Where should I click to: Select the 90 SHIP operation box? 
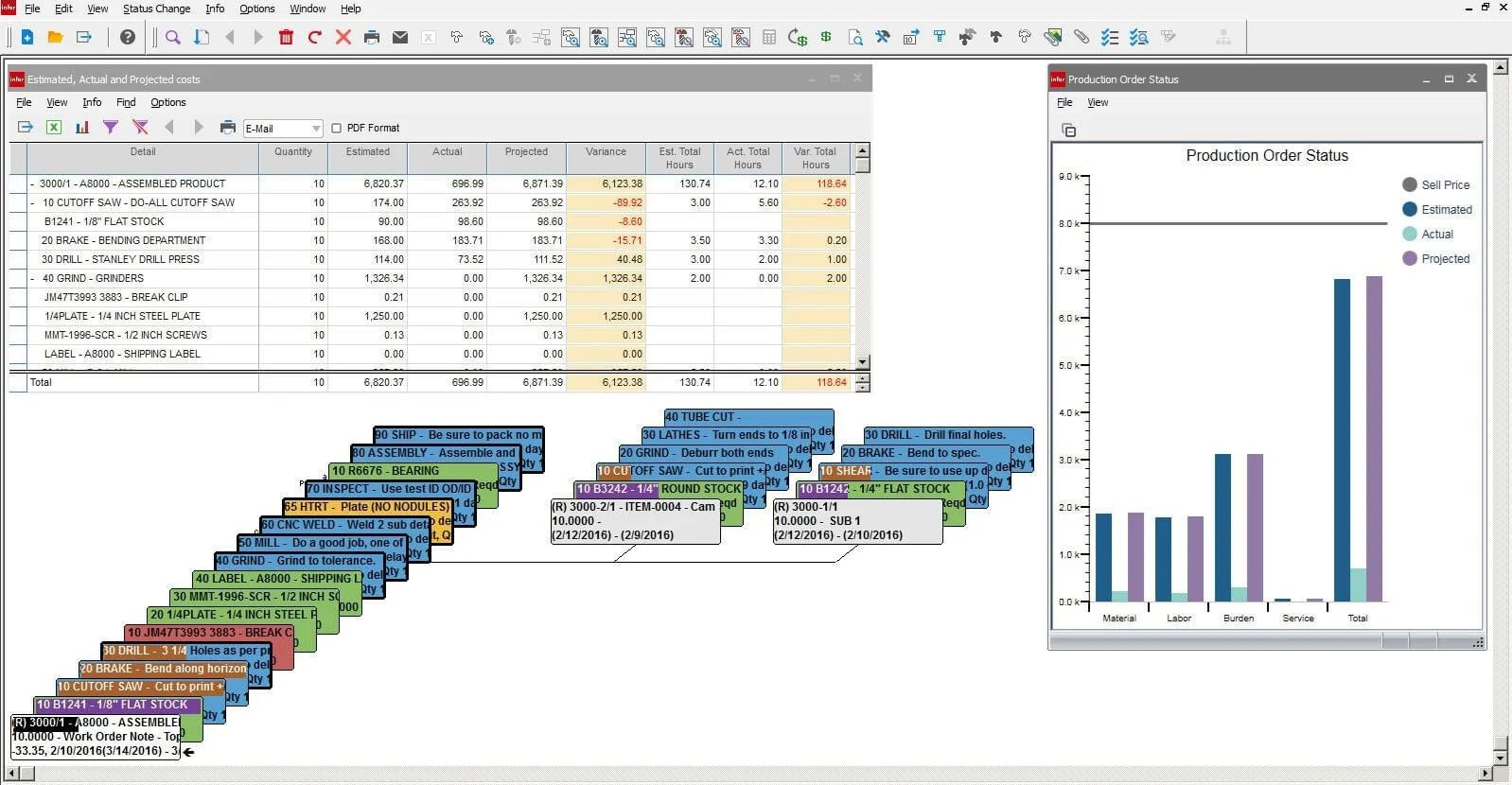pos(458,435)
